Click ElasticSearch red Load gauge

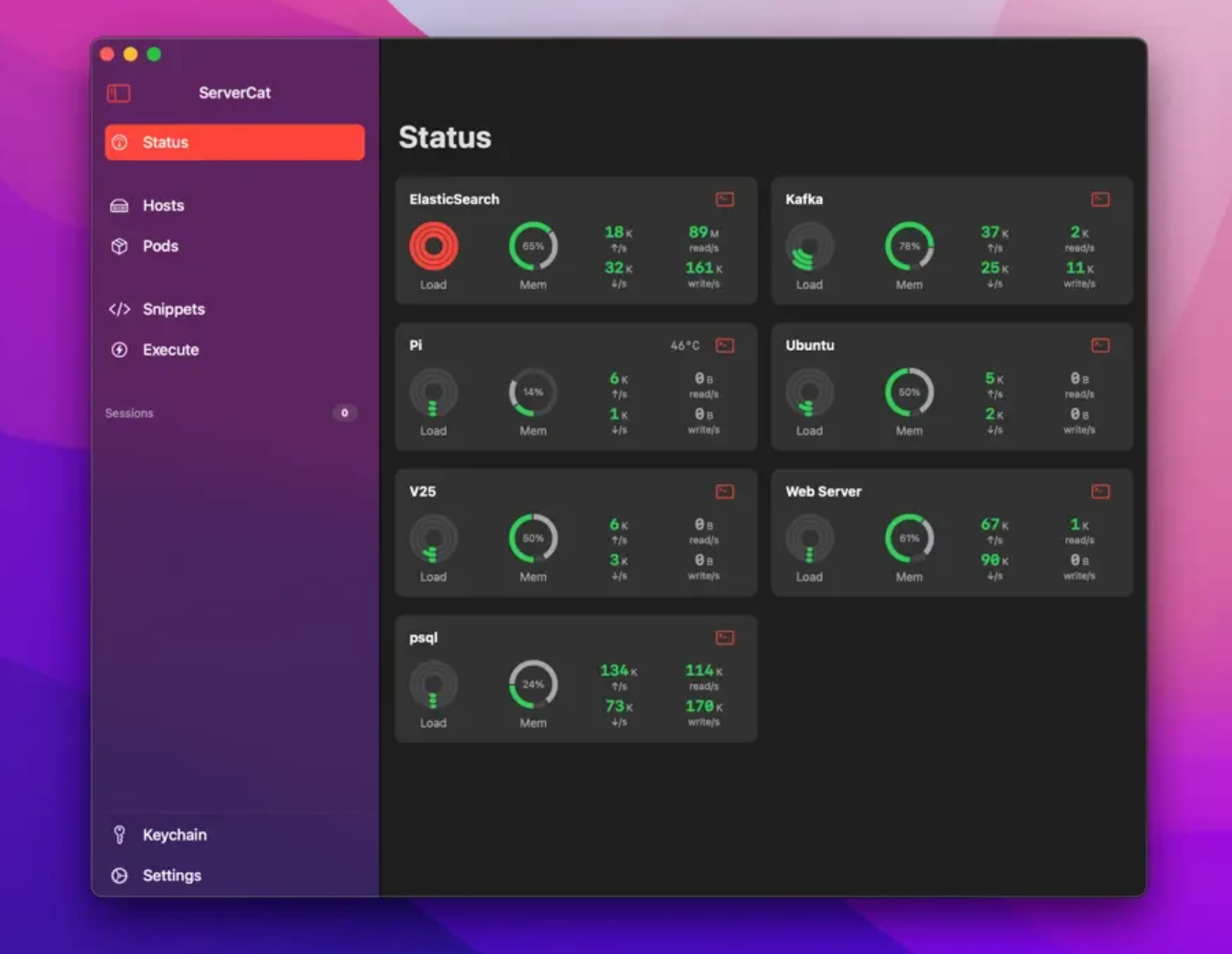(434, 246)
